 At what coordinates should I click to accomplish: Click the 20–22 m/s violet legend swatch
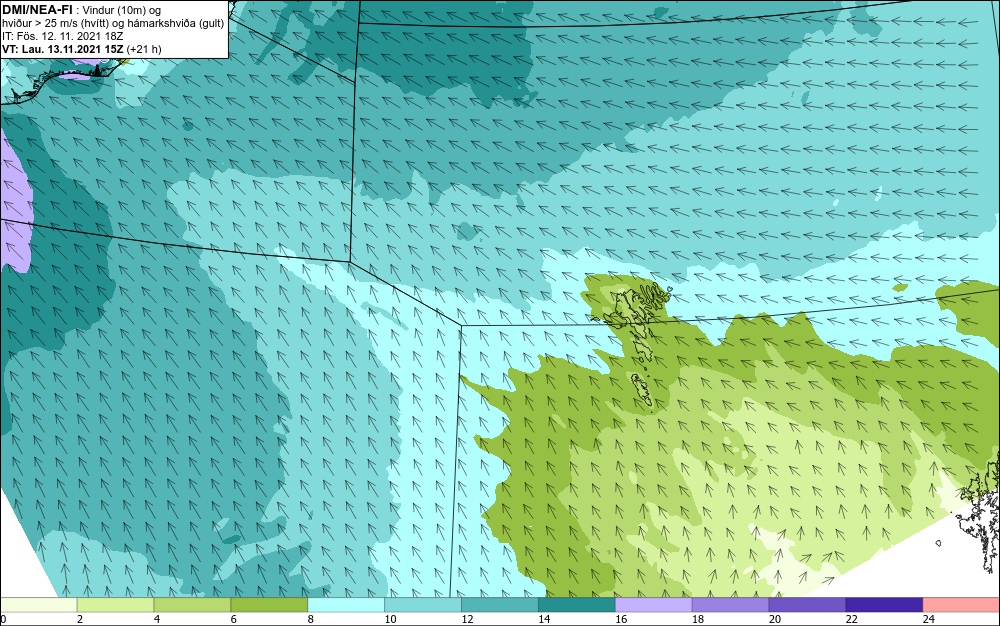pyautogui.click(x=807, y=605)
